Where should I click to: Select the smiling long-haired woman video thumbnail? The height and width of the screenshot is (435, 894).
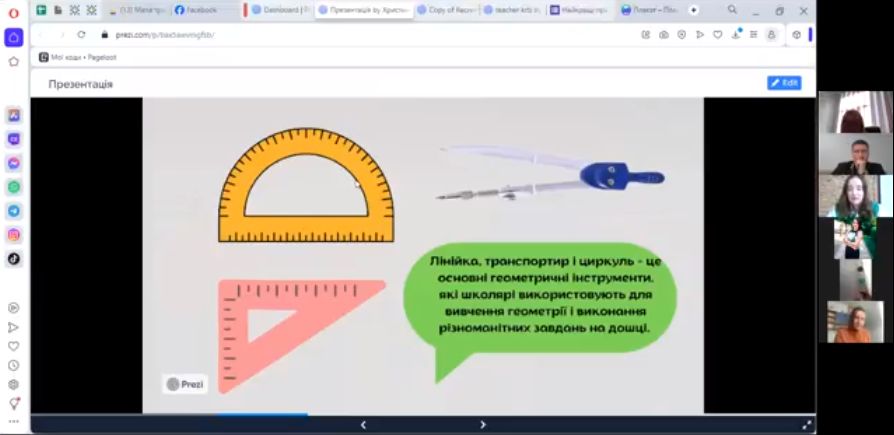coord(856,196)
